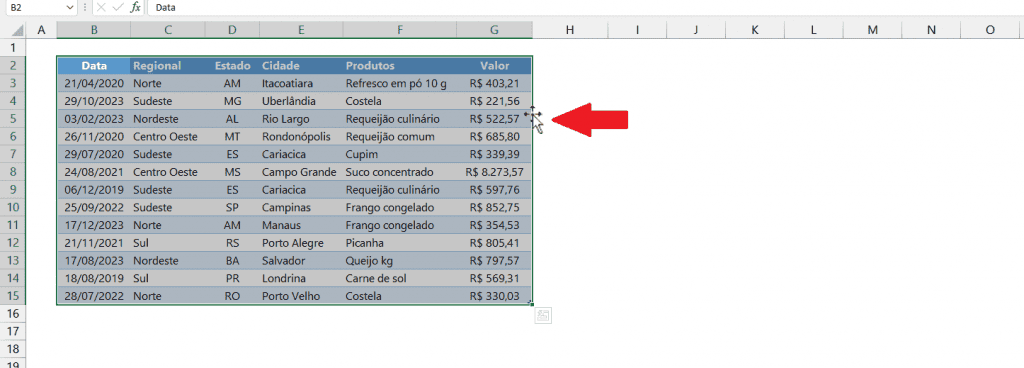The height and width of the screenshot is (368, 1024).
Task: Select column I header
Action: 637,29
